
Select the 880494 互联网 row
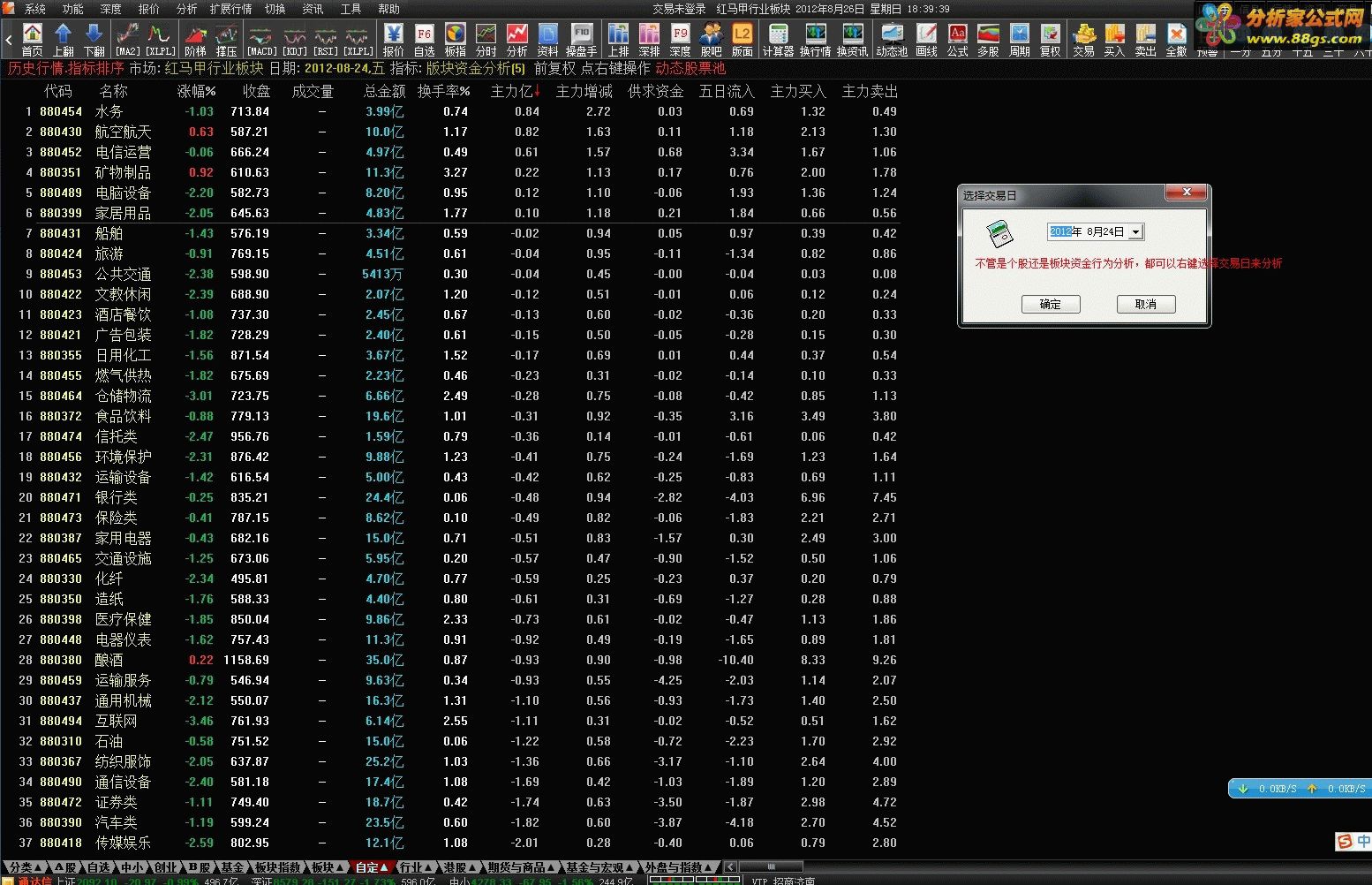tap(450, 721)
